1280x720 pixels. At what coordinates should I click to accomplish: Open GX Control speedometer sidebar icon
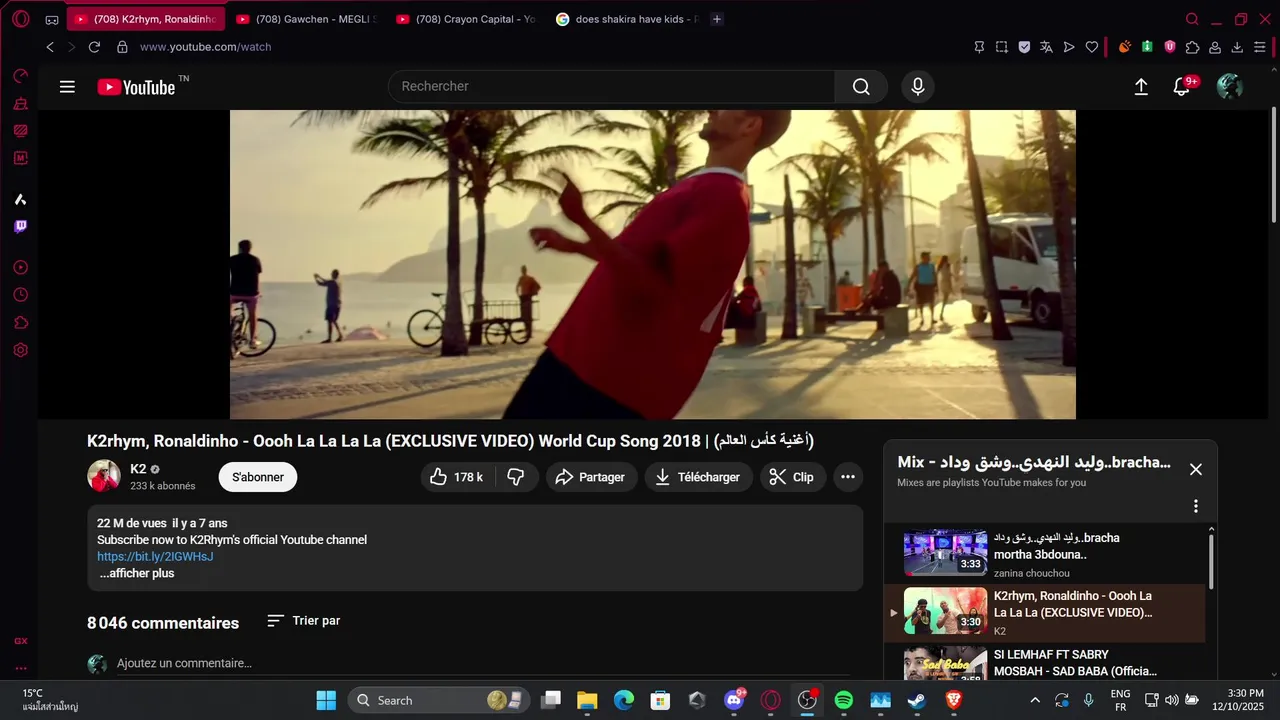(20, 76)
